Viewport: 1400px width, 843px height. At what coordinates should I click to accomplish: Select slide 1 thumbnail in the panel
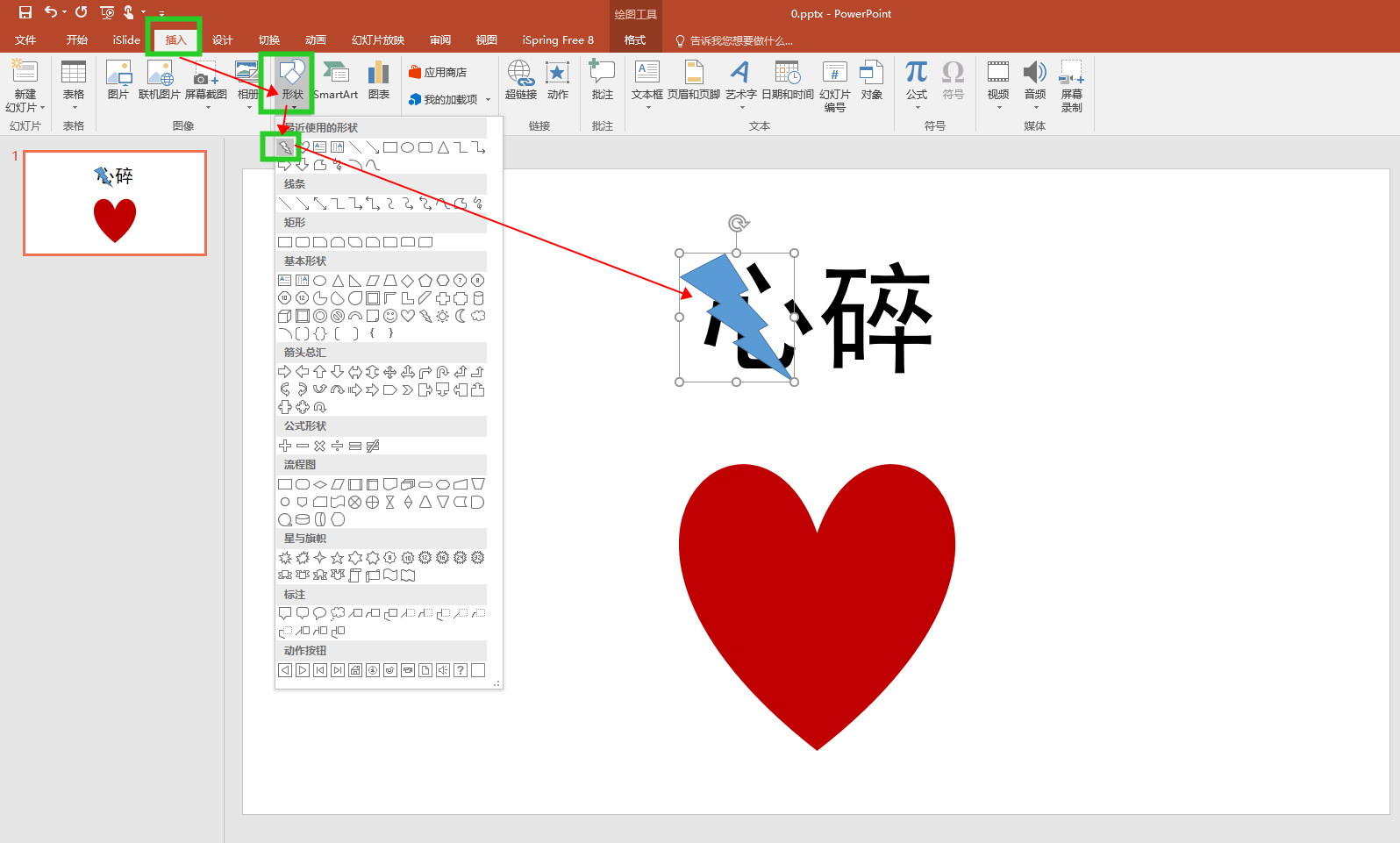coord(115,203)
